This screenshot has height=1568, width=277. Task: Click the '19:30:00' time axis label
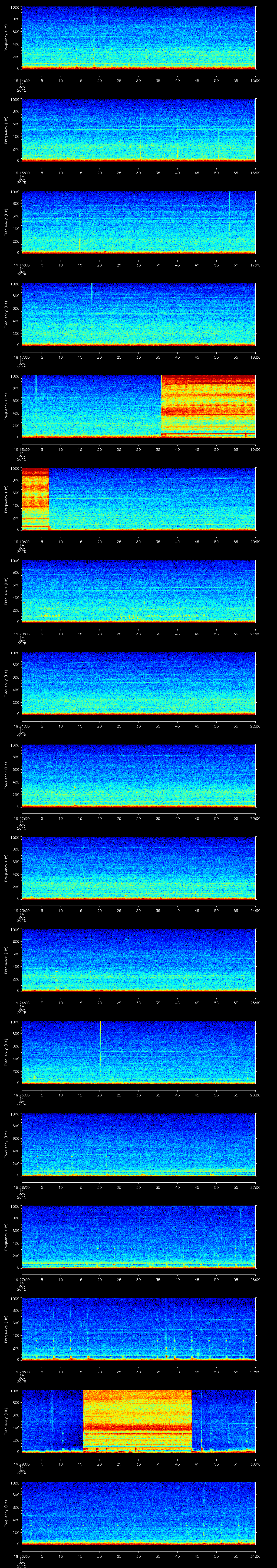[21, 1556]
